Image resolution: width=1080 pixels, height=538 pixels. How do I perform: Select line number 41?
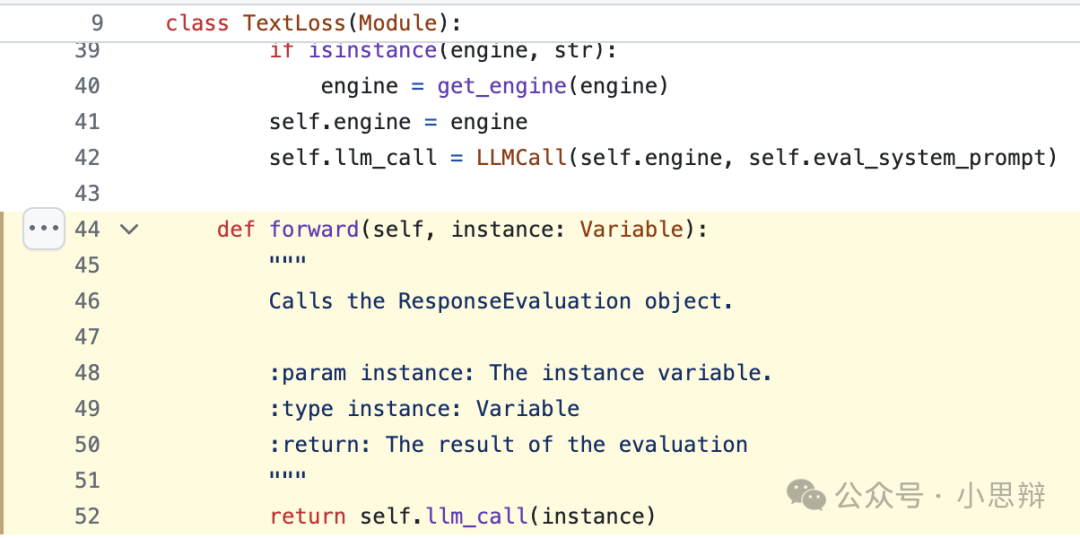pyautogui.click(x=87, y=122)
